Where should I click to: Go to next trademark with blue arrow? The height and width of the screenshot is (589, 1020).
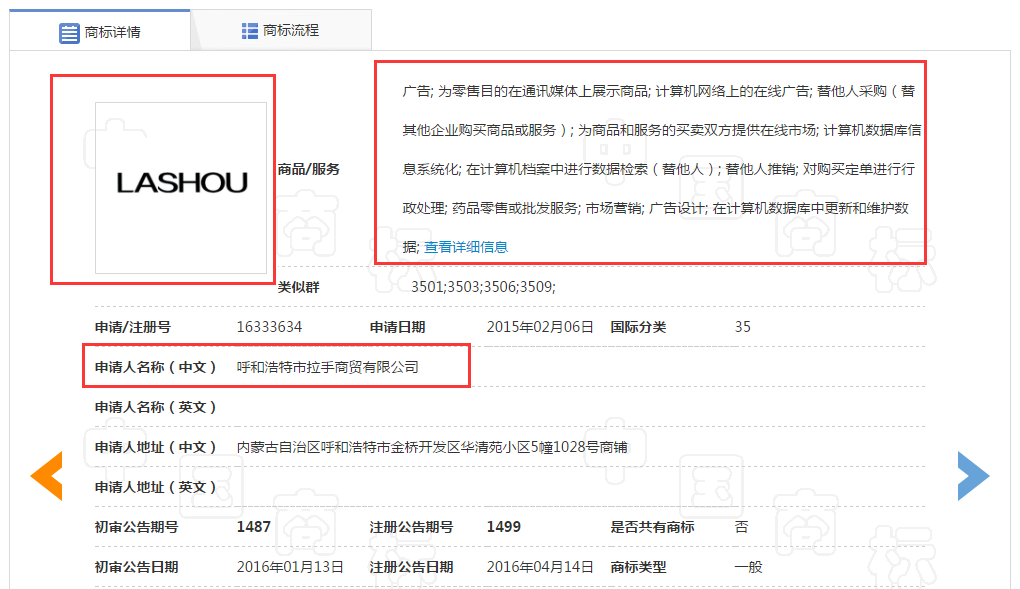[x=973, y=476]
